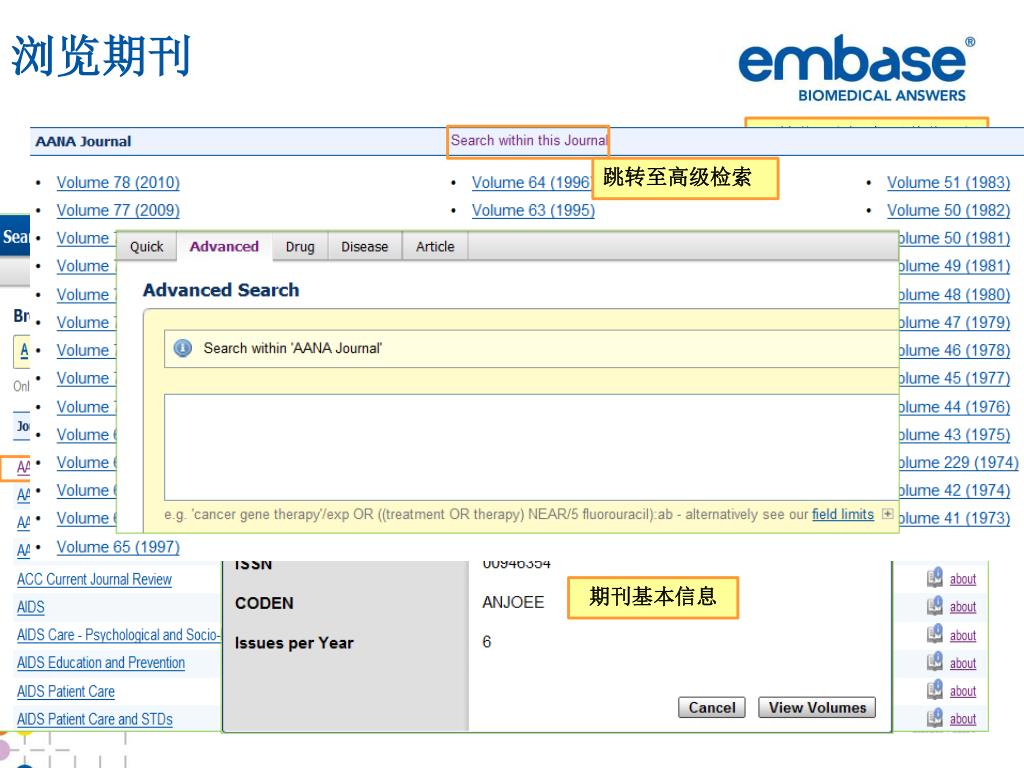Open Volume 43 (1975)
Screen dimensions: 1024x768
coord(954,434)
